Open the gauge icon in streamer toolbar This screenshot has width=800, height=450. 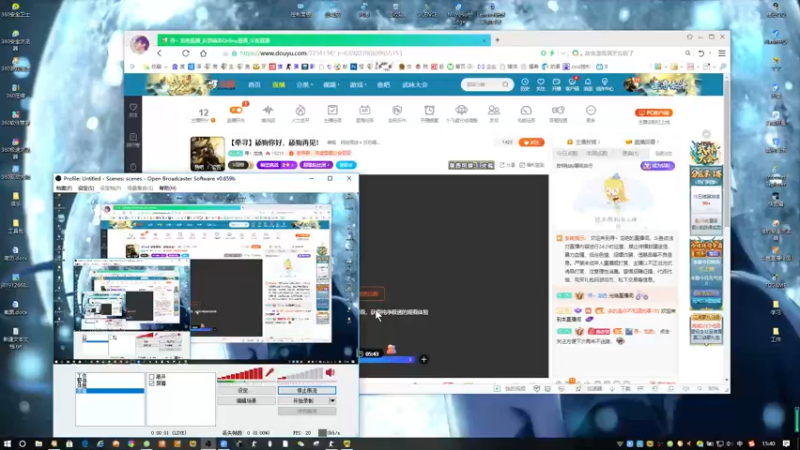pos(526,110)
